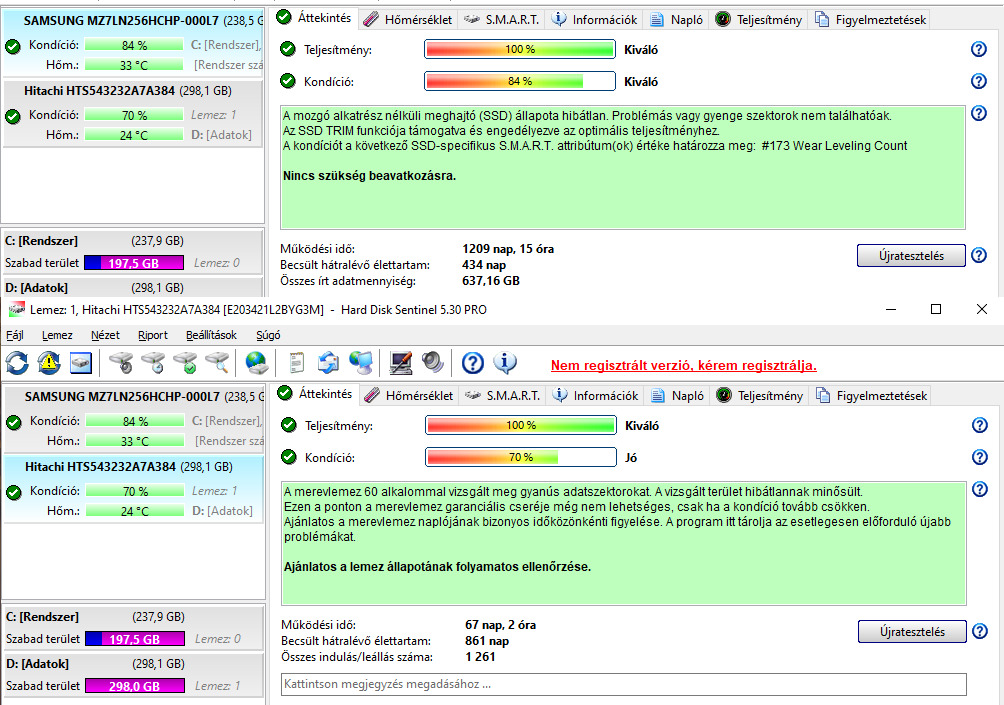Click the 298,0 GB free space bar

click(134, 686)
